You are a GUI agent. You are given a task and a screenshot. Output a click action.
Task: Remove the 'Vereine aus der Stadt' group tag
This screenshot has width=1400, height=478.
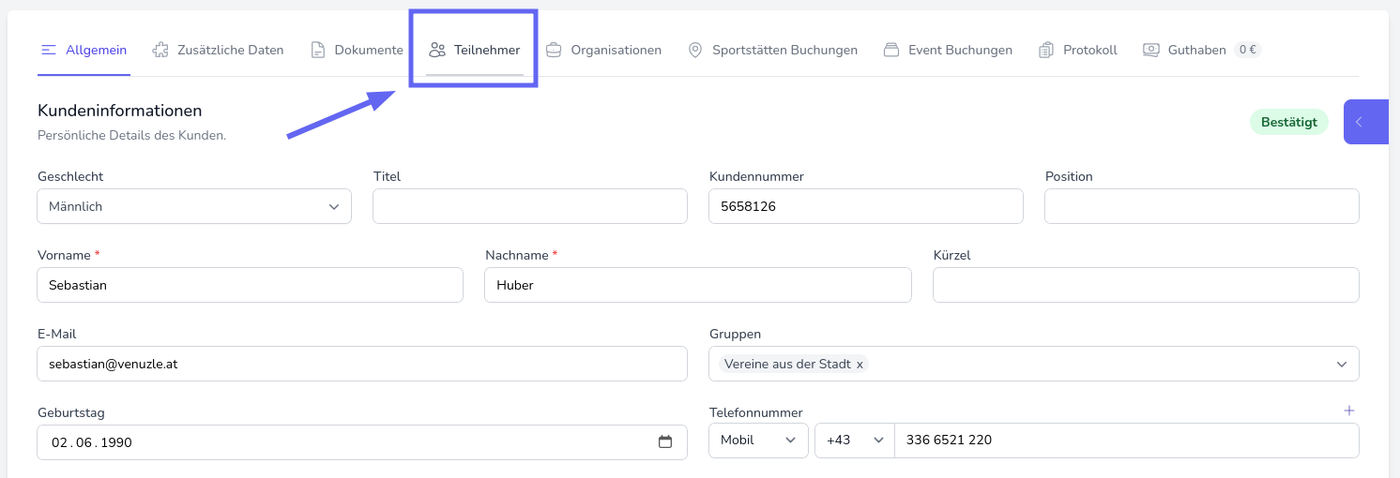coord(860,364)
